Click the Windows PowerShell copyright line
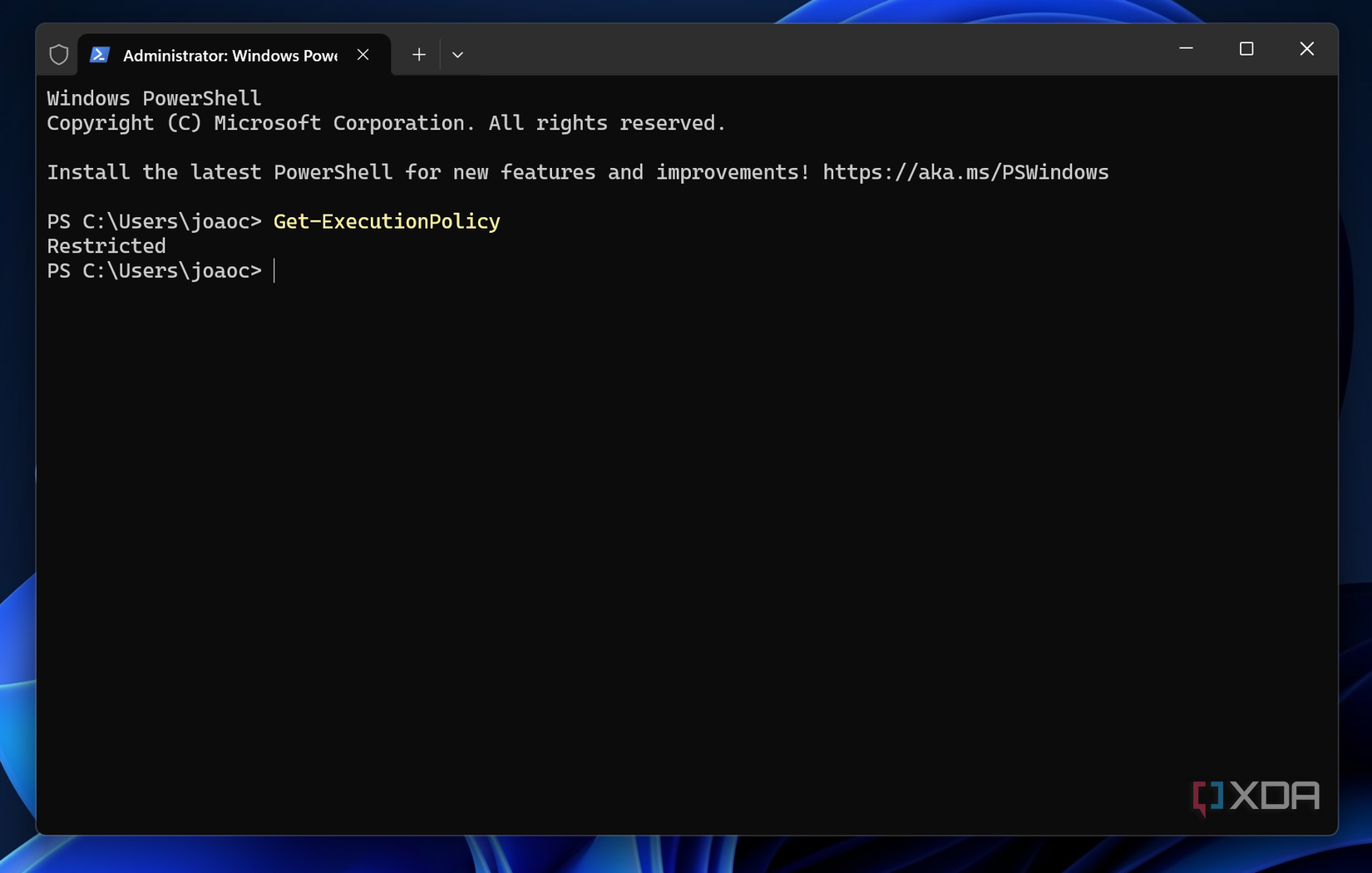Screen dimensions: 1372x873 tap(385, 122)
